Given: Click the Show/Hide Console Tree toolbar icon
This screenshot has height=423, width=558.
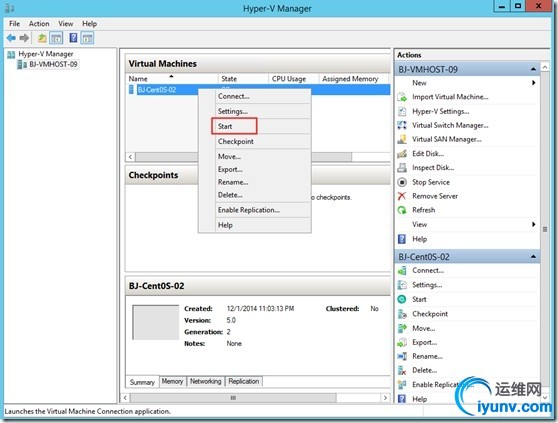Looking at the screenshot, I should (x=56, y=38).
